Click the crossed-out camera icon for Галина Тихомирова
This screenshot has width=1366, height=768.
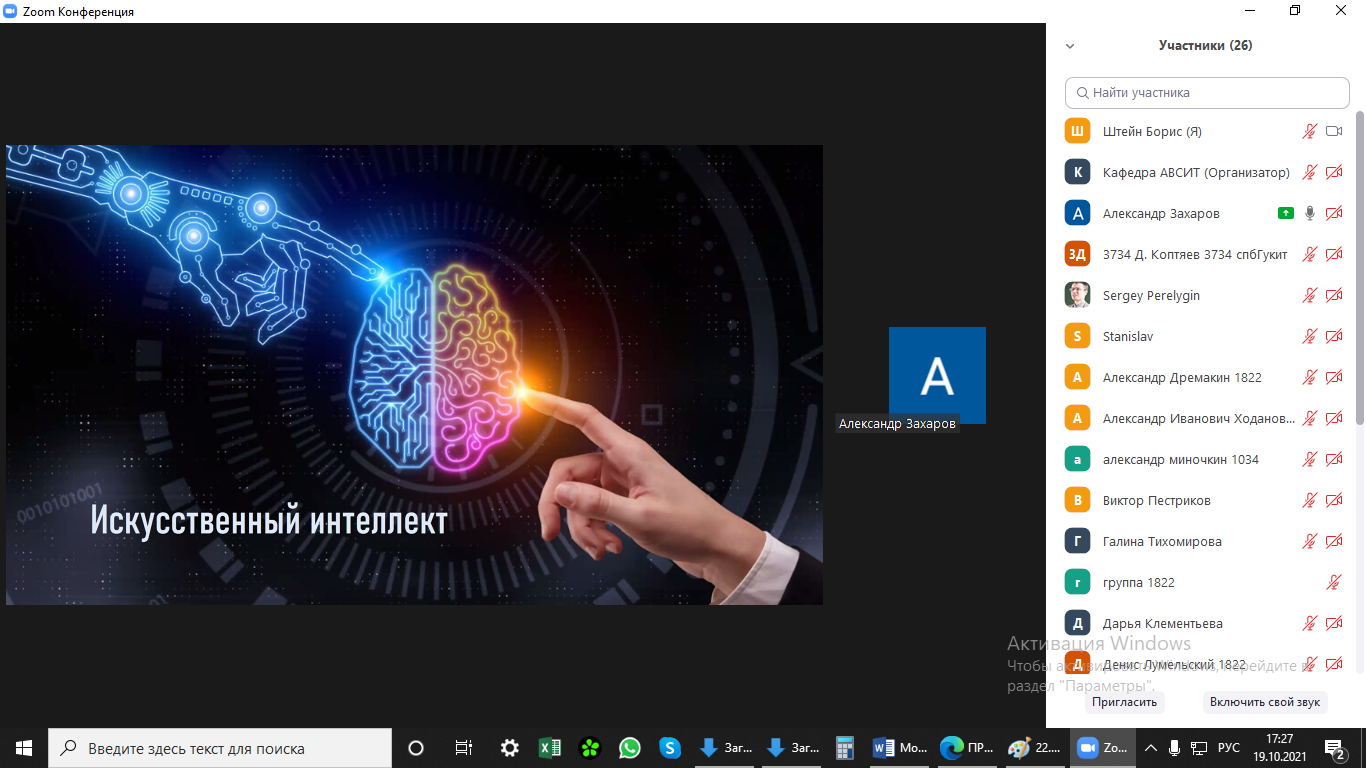1333,541
